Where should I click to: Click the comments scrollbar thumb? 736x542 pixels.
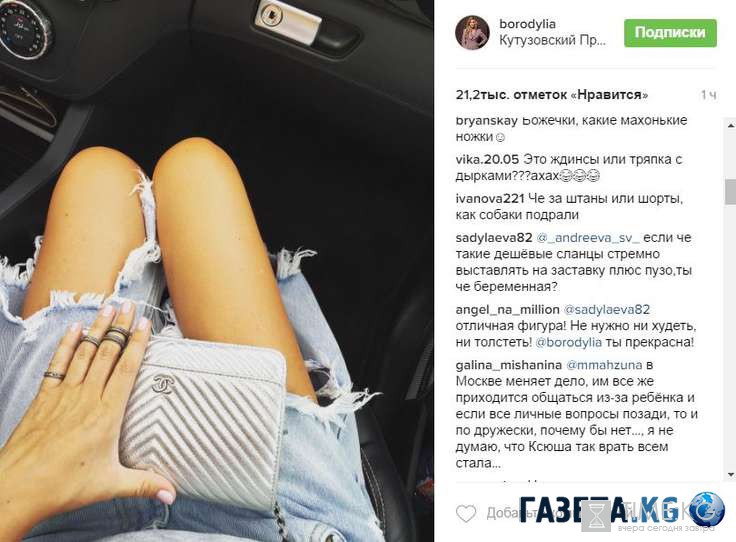[x=731, y=191]
